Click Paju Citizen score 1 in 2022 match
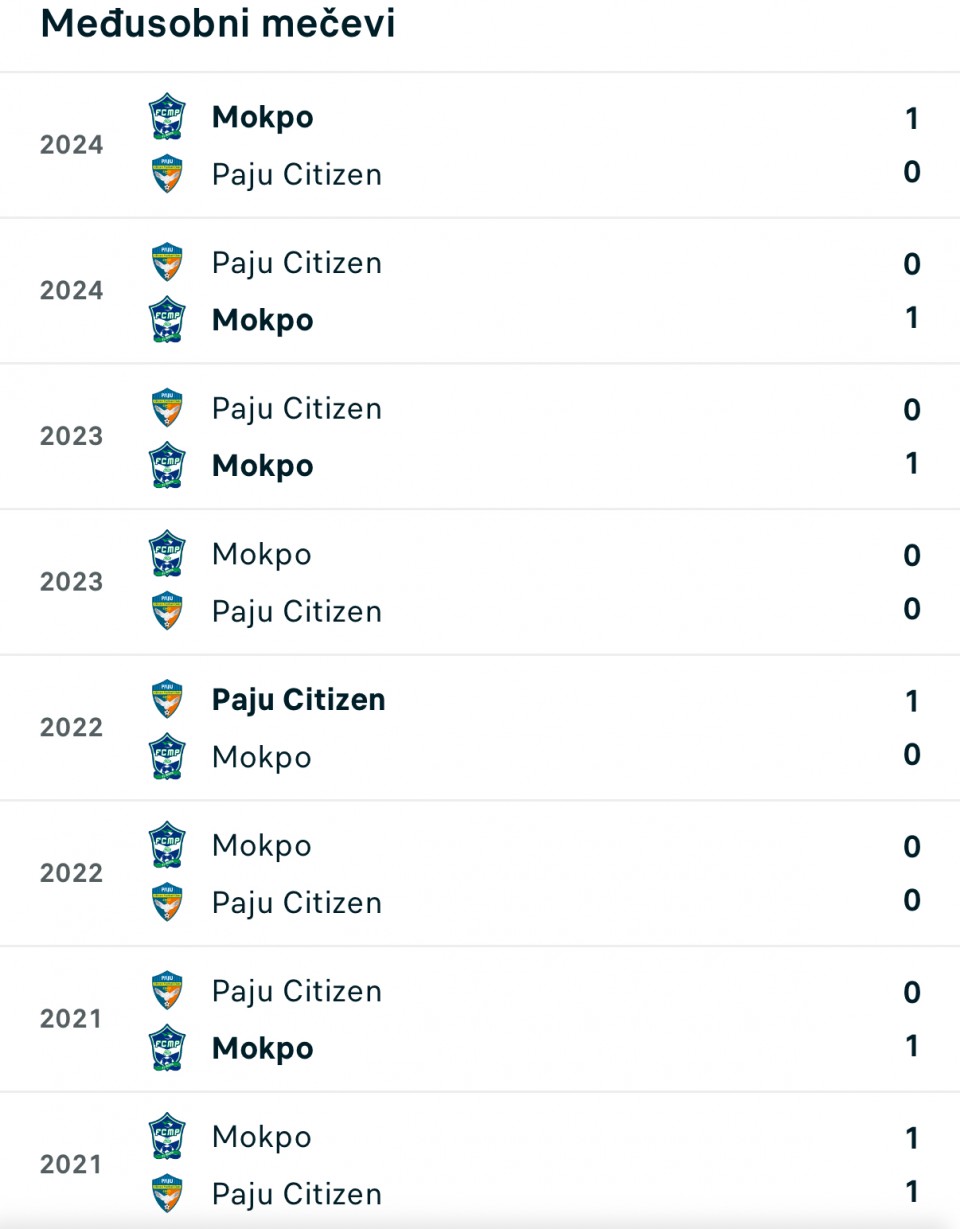Image resolution: width=960 pixels, height=1229 pixels. pyautogui.click(x=912, y=701)
